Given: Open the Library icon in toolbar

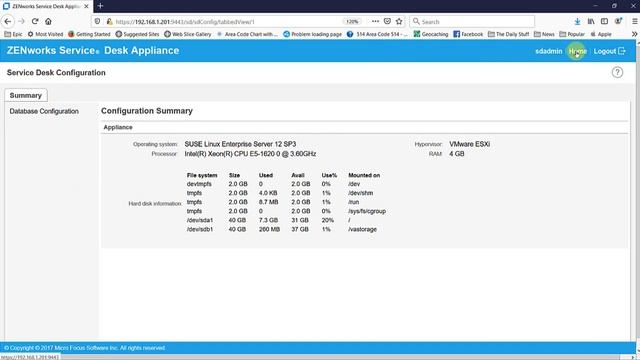Looking at the screenshot, I should pos(591,21).
